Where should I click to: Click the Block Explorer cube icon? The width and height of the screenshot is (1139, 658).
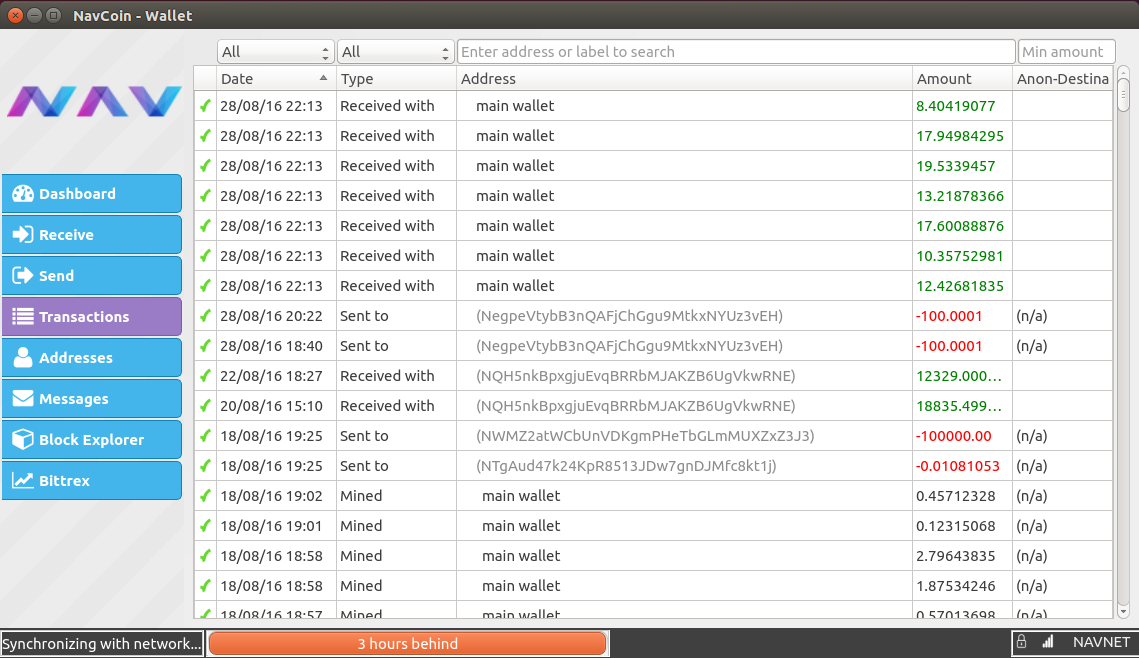(x=23, y=439)
